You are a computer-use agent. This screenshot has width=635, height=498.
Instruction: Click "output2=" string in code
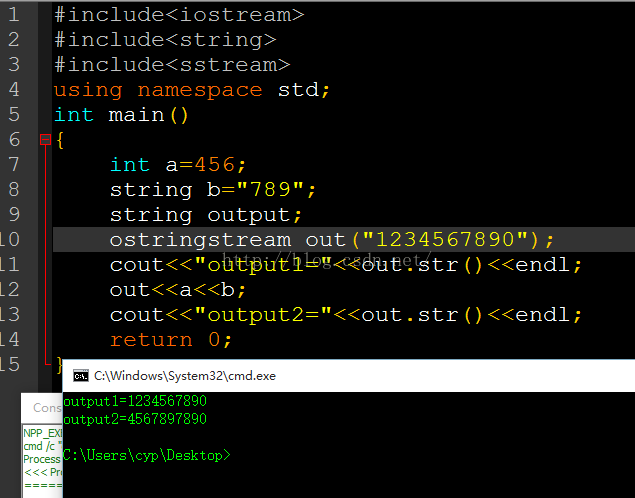pos(263,315)
